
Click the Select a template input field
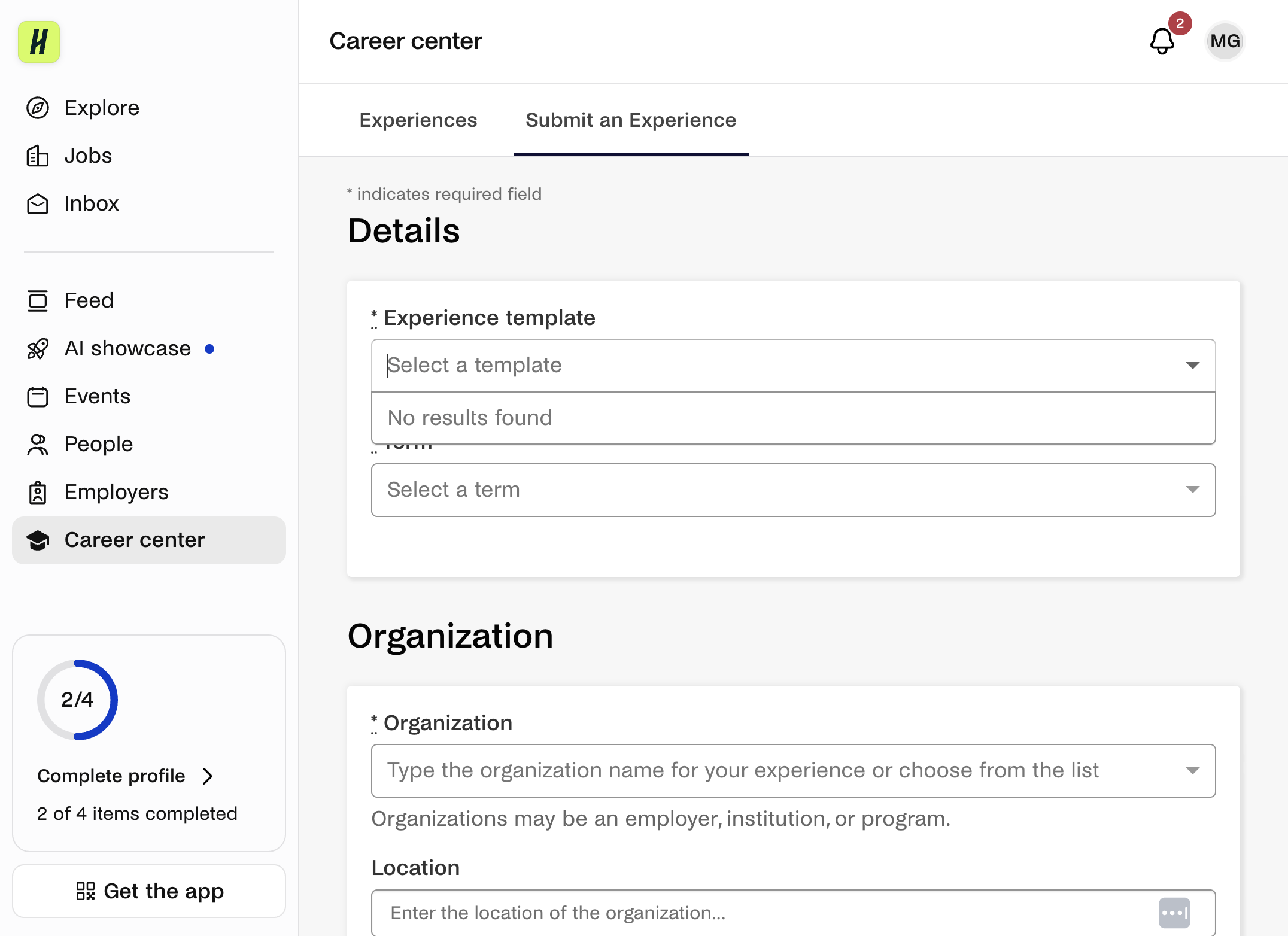(793, 366)
